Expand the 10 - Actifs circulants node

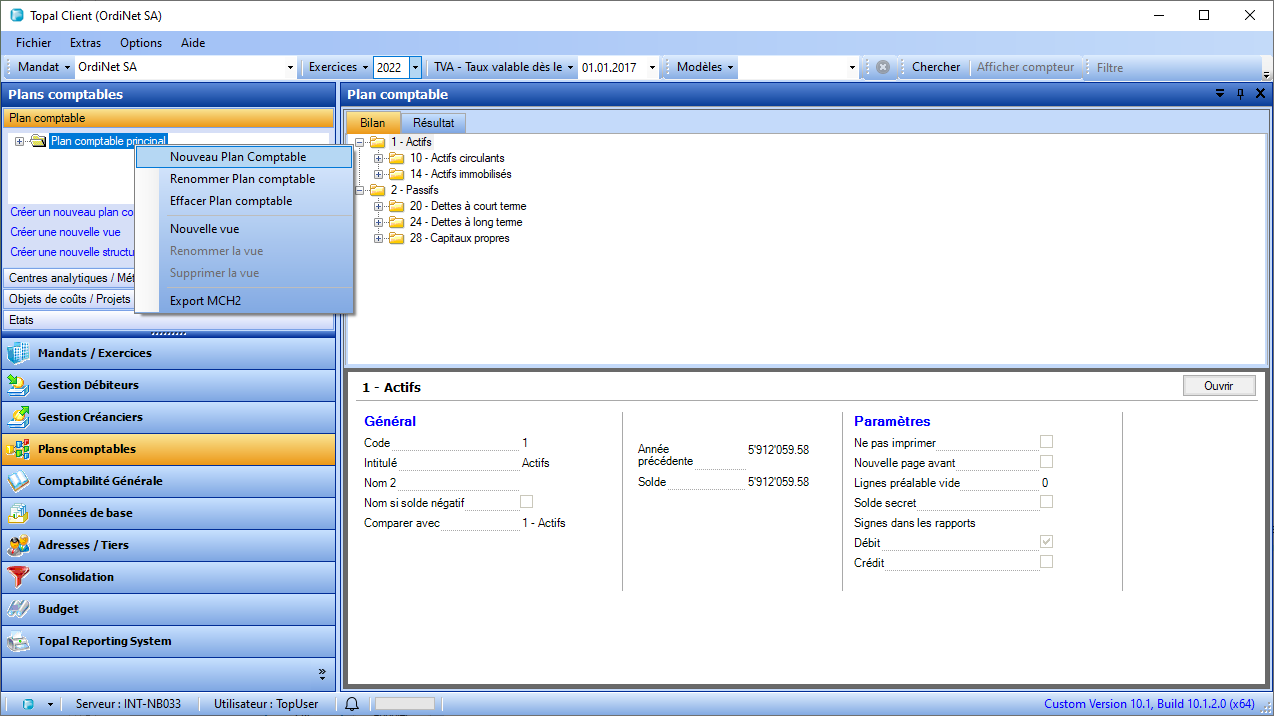click(379, 158)
